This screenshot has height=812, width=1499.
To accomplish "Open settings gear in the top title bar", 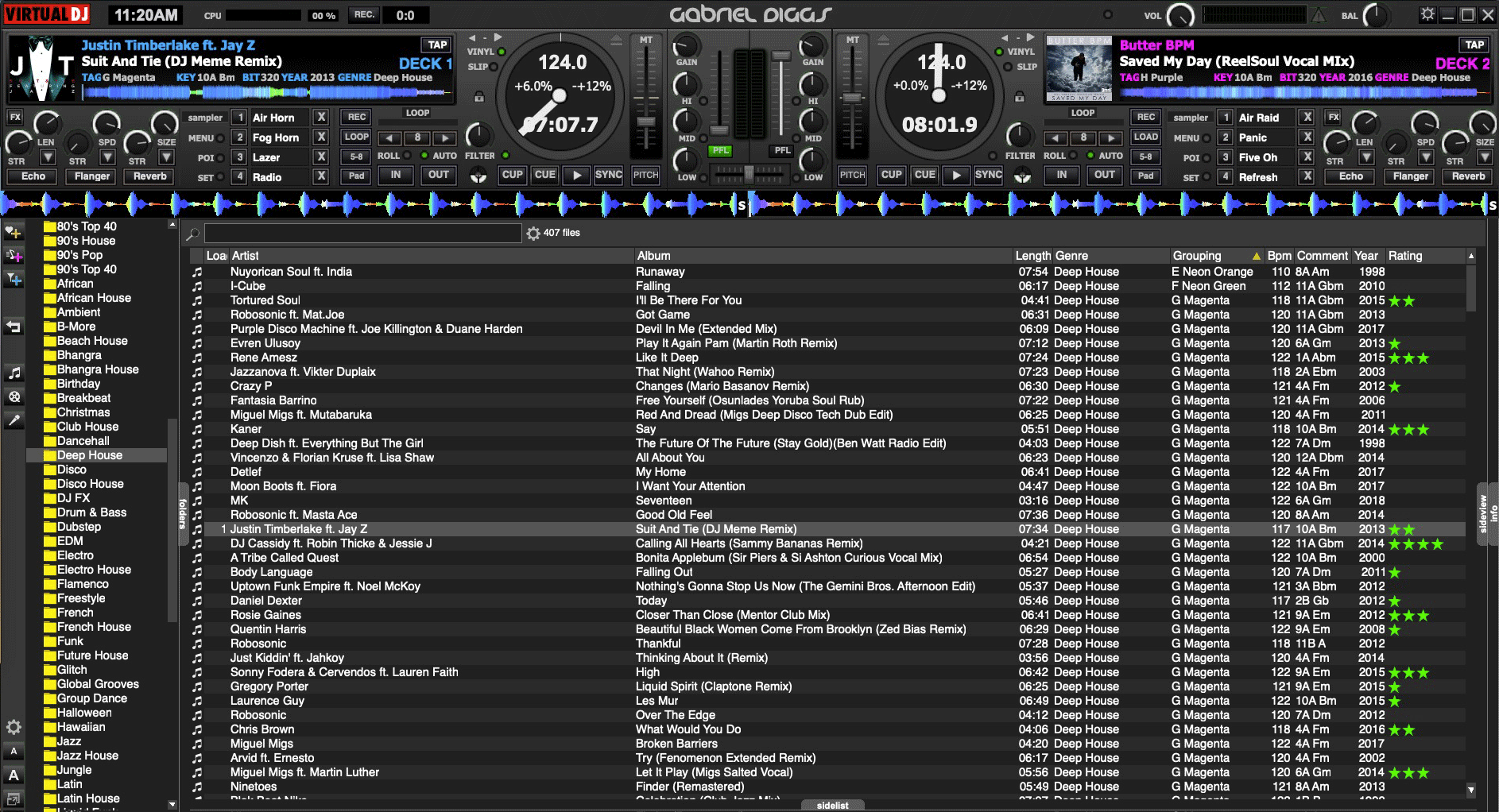I will coord(1428,14).
